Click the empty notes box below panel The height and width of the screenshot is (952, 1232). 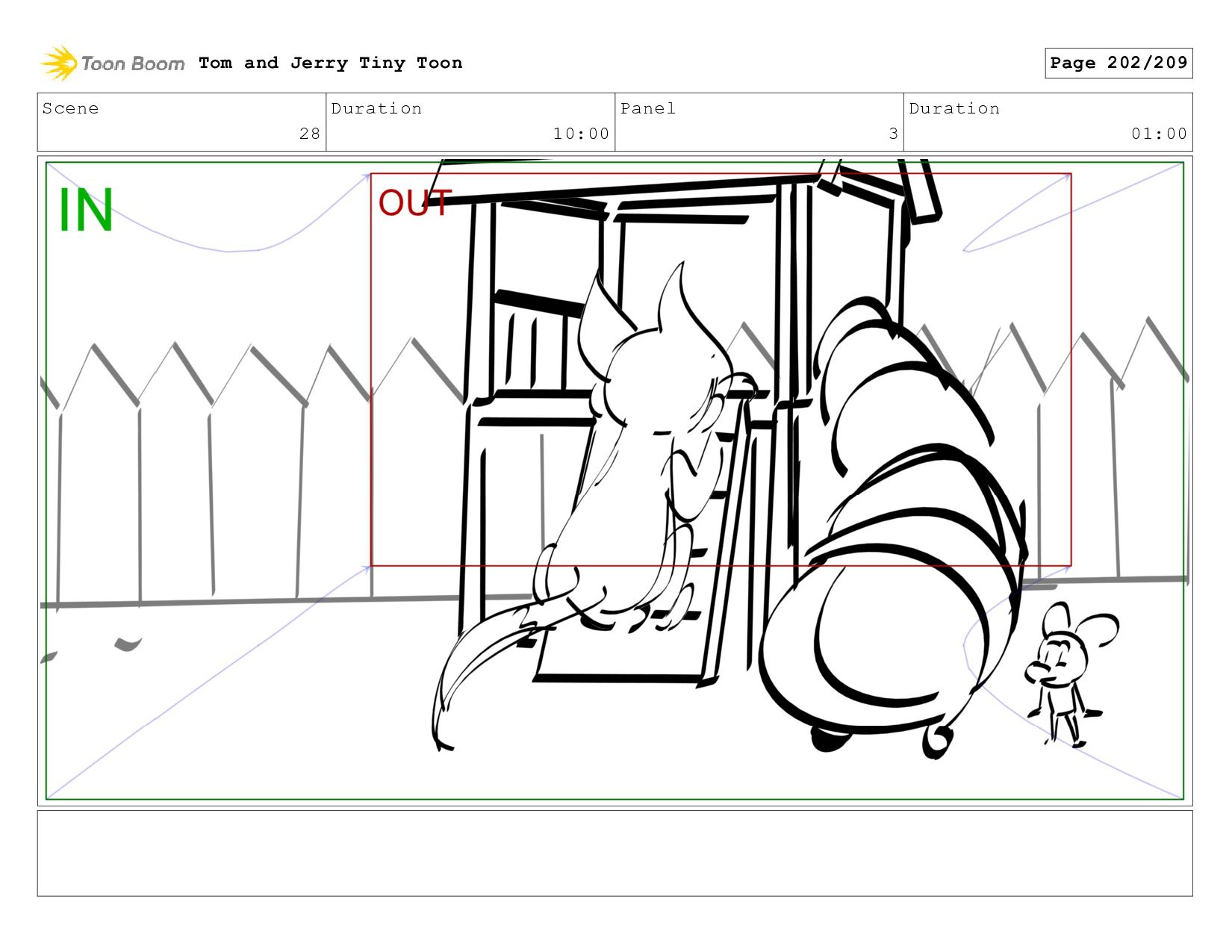point(615,853)
